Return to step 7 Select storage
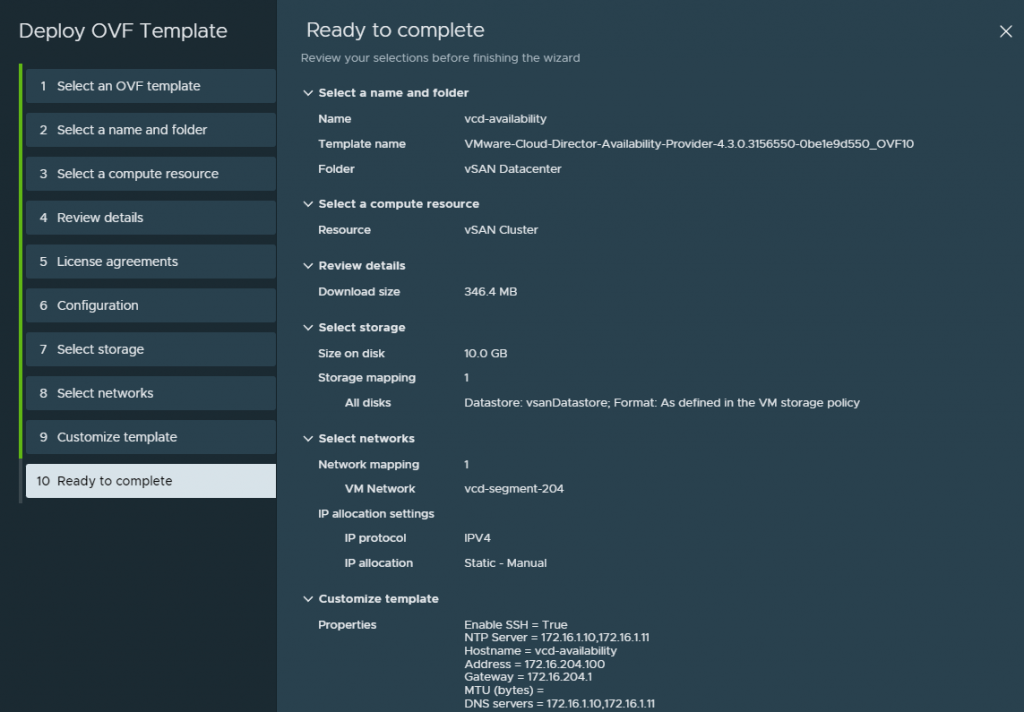Viewport: 1024px width, 712px height. click(151, 349)
